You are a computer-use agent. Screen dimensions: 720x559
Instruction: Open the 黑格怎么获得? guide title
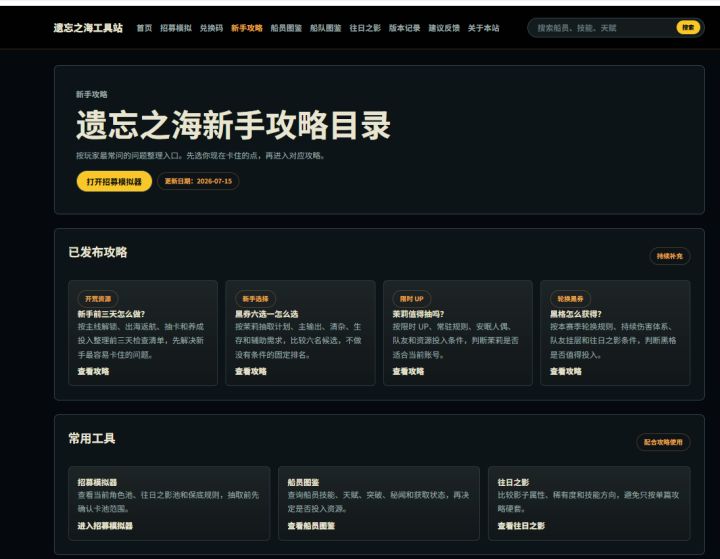(576, 314)
